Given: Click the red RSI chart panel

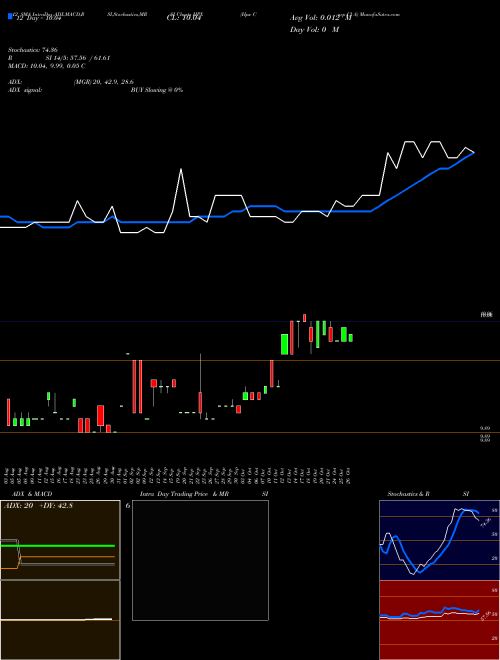Looking at the screenshot, I should coord(439,620).
